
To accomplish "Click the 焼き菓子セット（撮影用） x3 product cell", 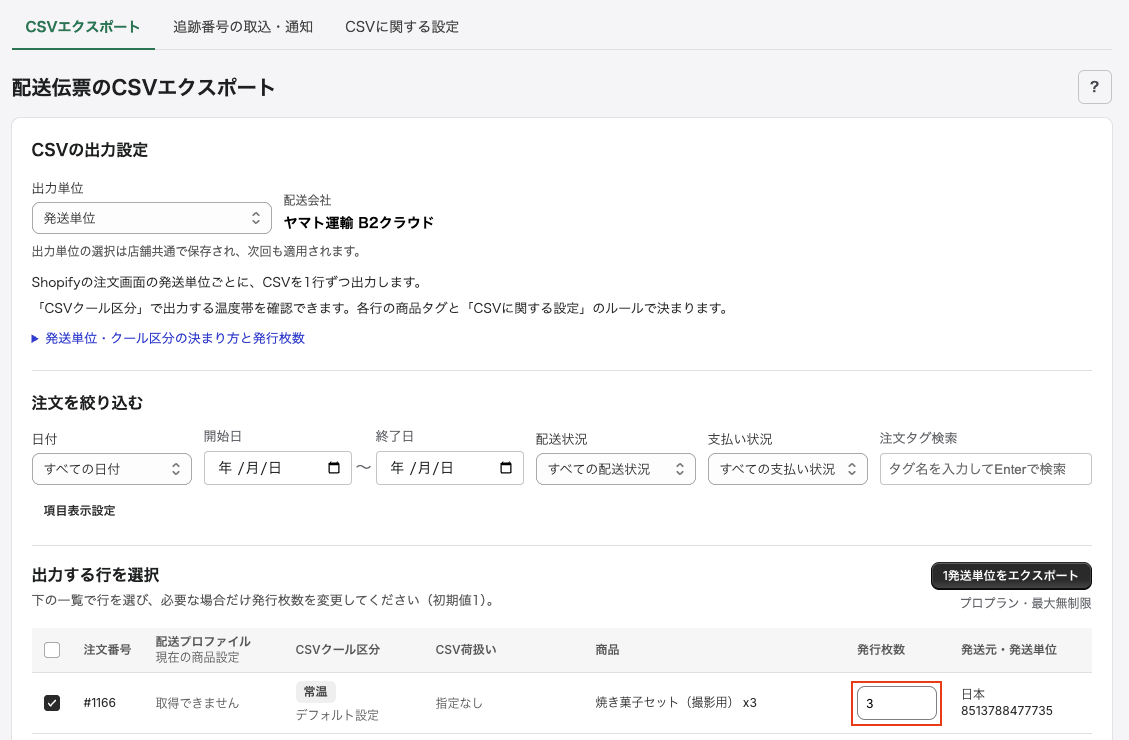I will [676, 703].
